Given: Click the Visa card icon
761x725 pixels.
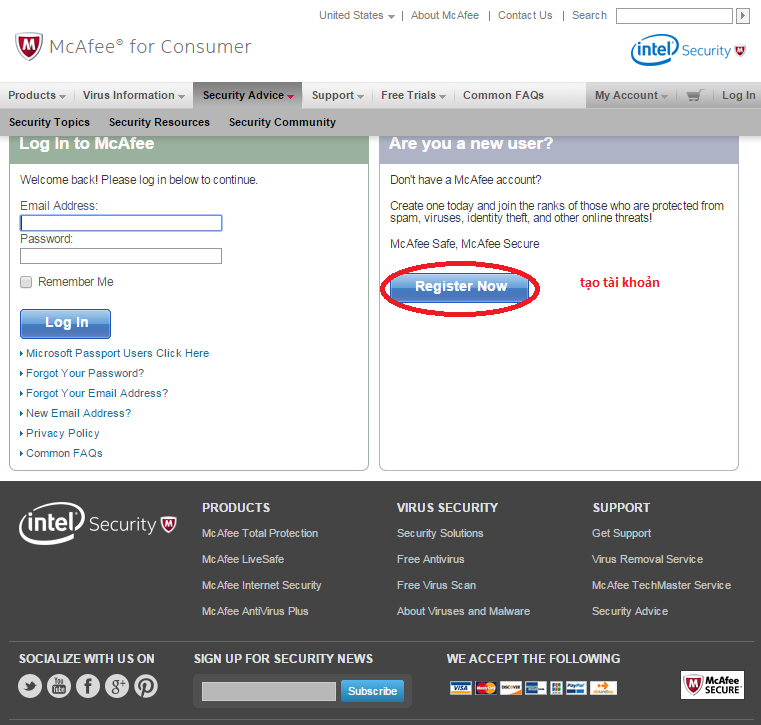Looking at the screenshot, I should [x=460, y=688].
